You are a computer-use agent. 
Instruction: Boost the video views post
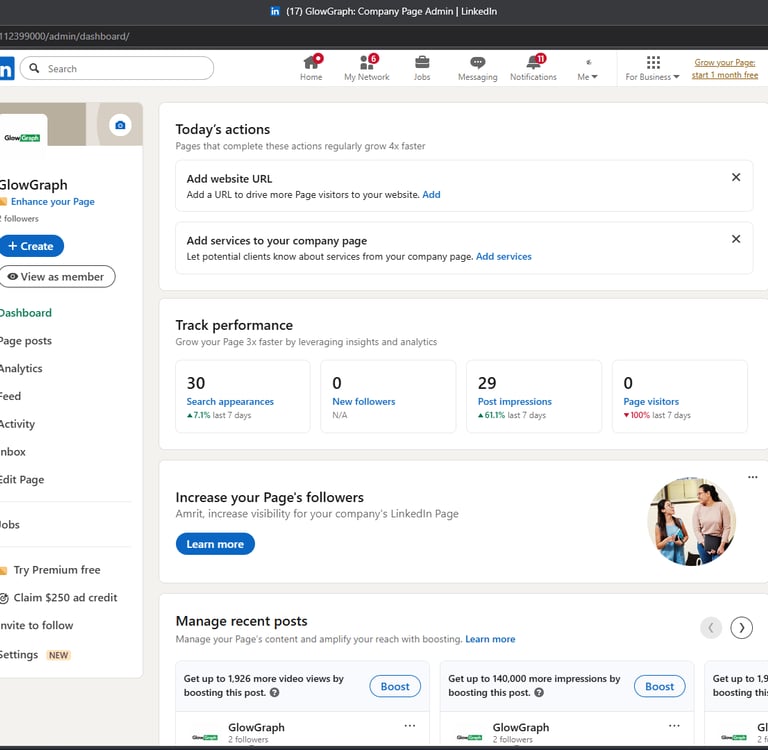[x=395, y=686]
